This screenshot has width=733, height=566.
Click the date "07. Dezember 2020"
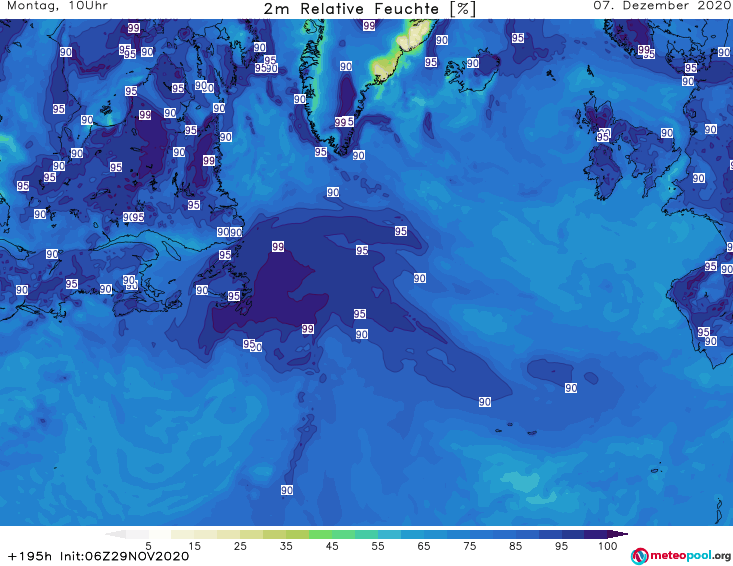coord(662,6)
